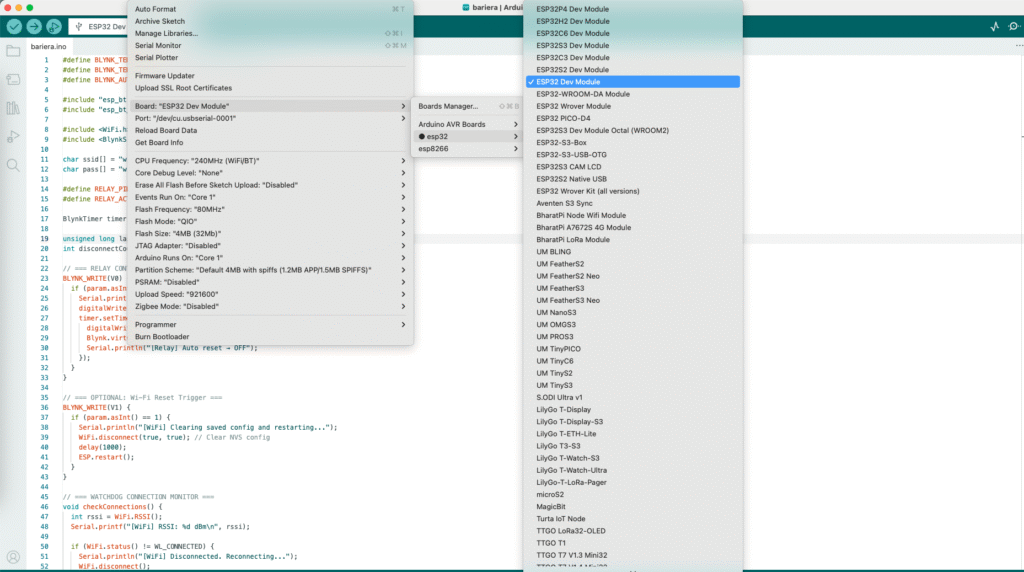Select Upload SSL Root Certificates

(270, 88)
